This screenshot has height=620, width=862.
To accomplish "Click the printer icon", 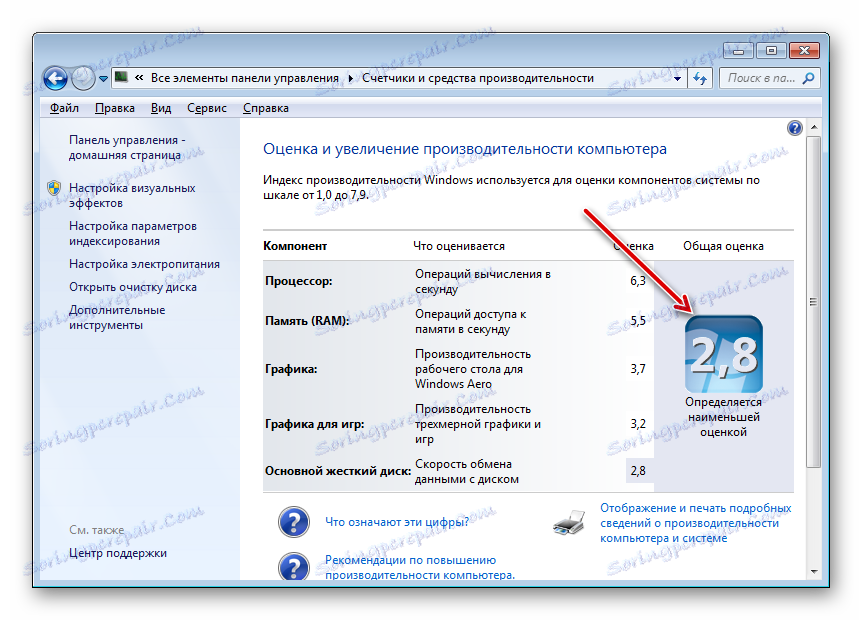I will [569, 522].
